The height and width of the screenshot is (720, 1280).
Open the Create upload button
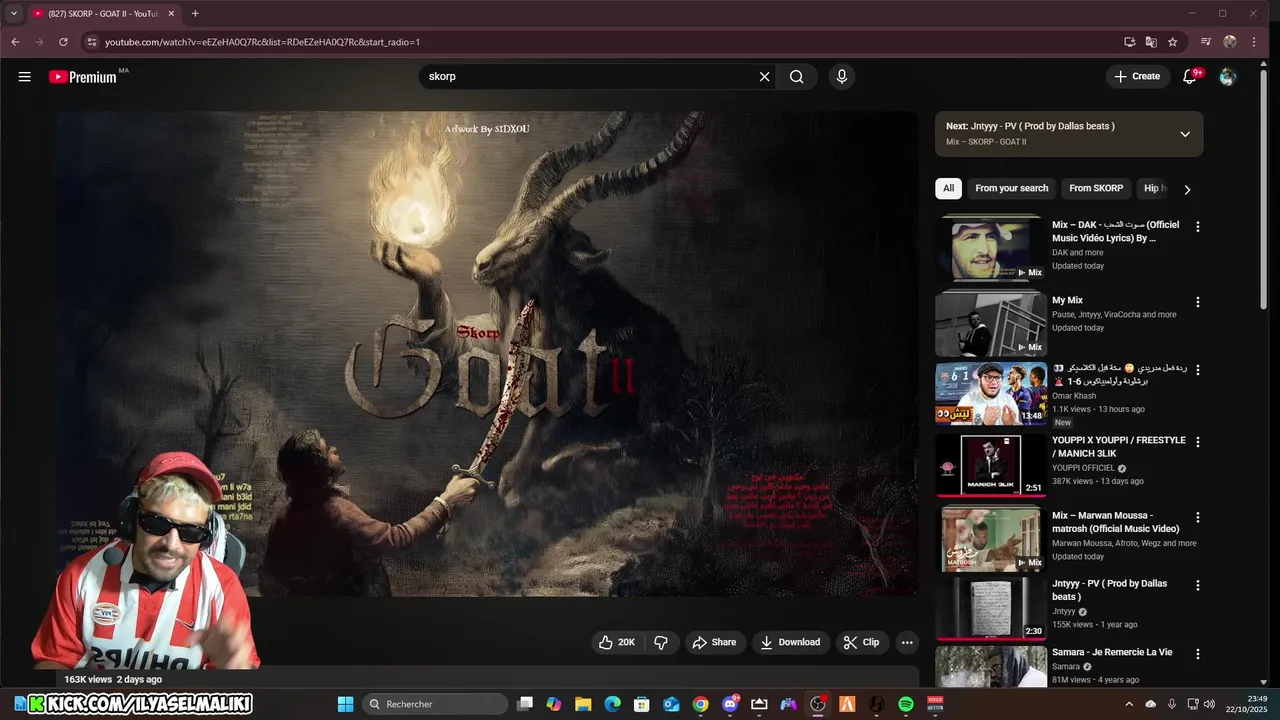(1137, 77)
